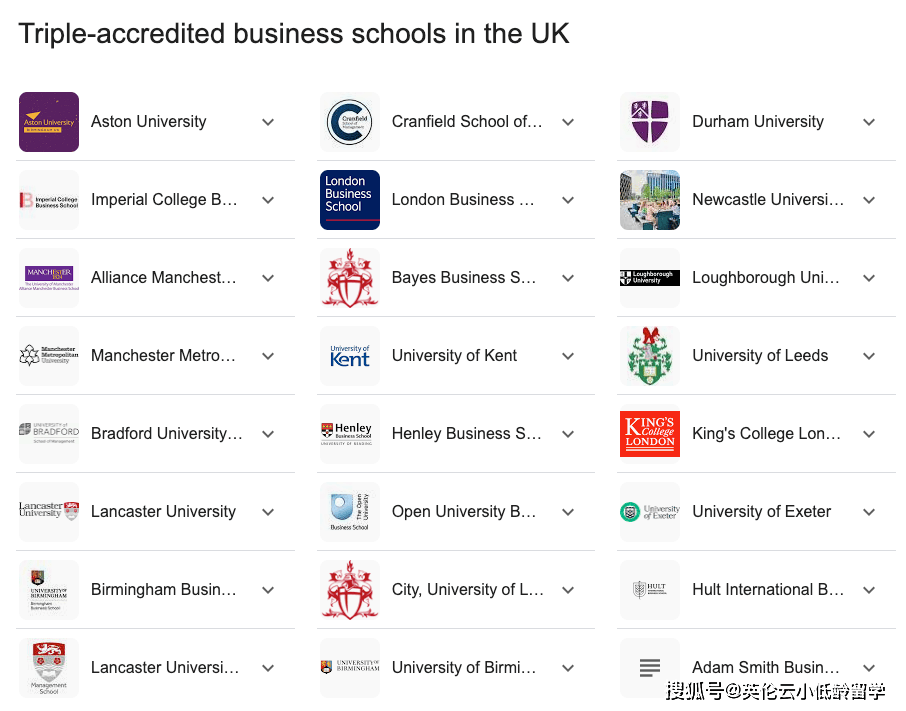
Task: Open the Bradford University text entry
Action: pyautogui.click(x=166, y=434)
